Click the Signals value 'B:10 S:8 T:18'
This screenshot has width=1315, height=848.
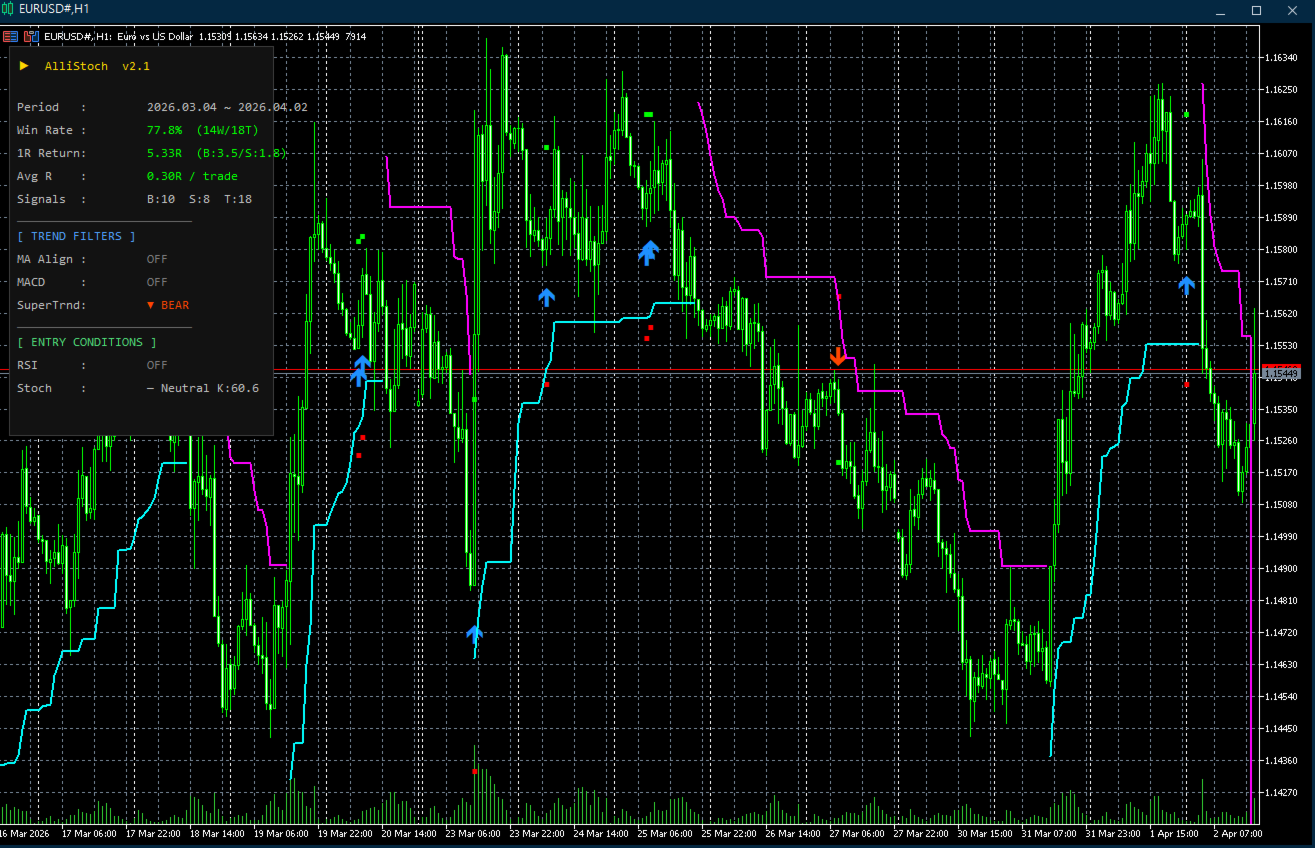[x=199, y=199]
